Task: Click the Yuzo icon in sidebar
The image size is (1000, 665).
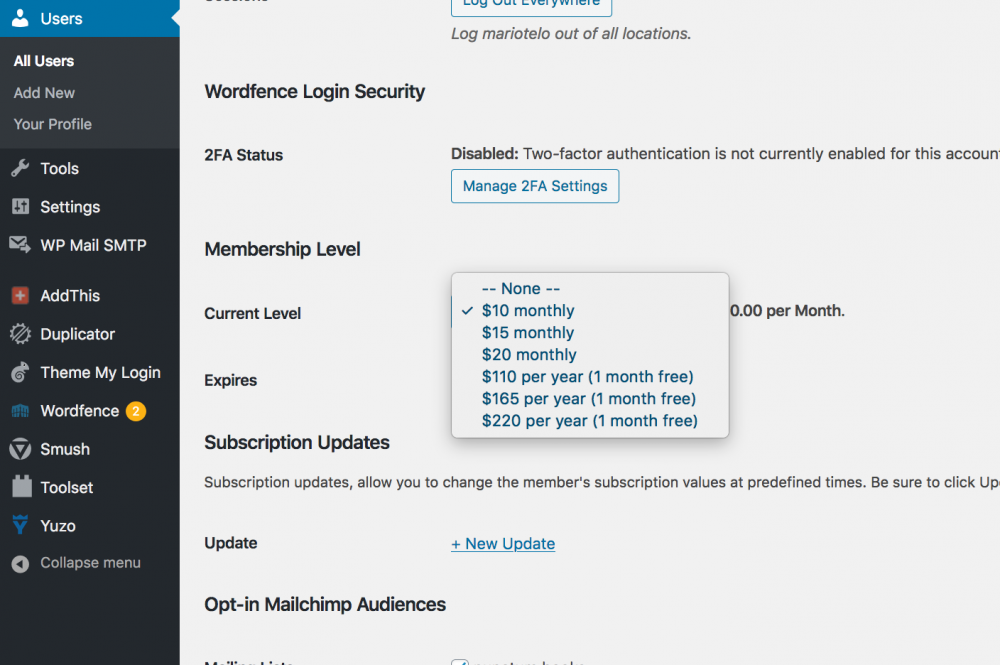Action: tap(20, 525)
